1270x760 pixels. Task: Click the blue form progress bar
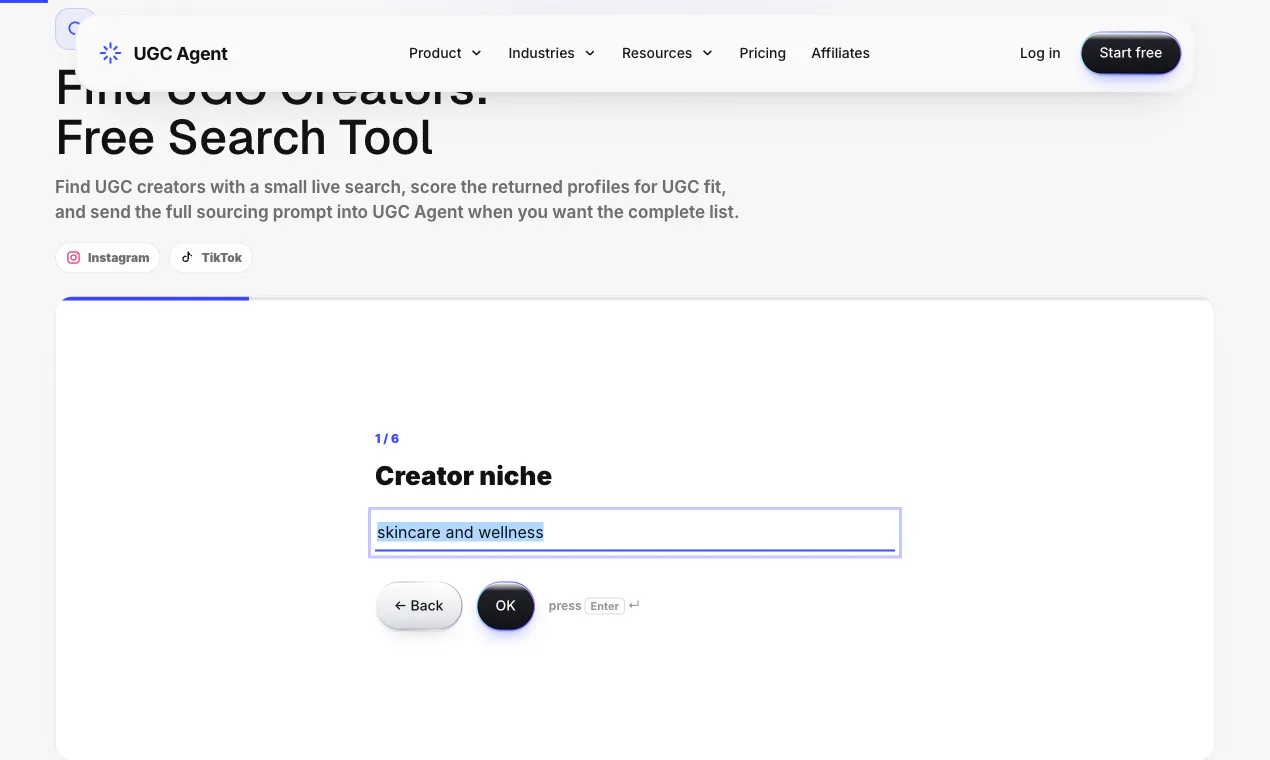(x=154, y=298)
